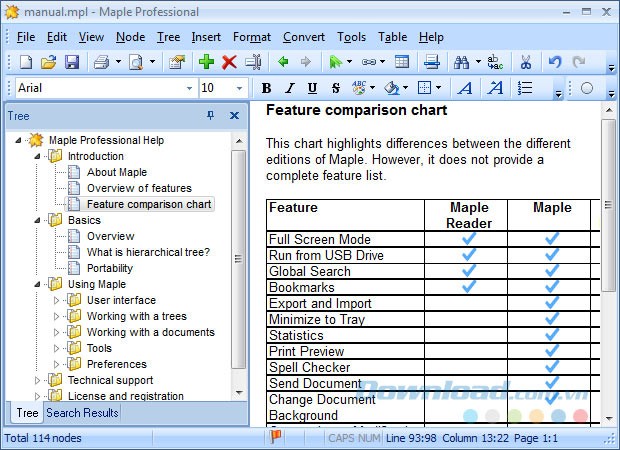Click the green back navigation arrow
The image size is (620, 450).
click(x=283, y=62)
